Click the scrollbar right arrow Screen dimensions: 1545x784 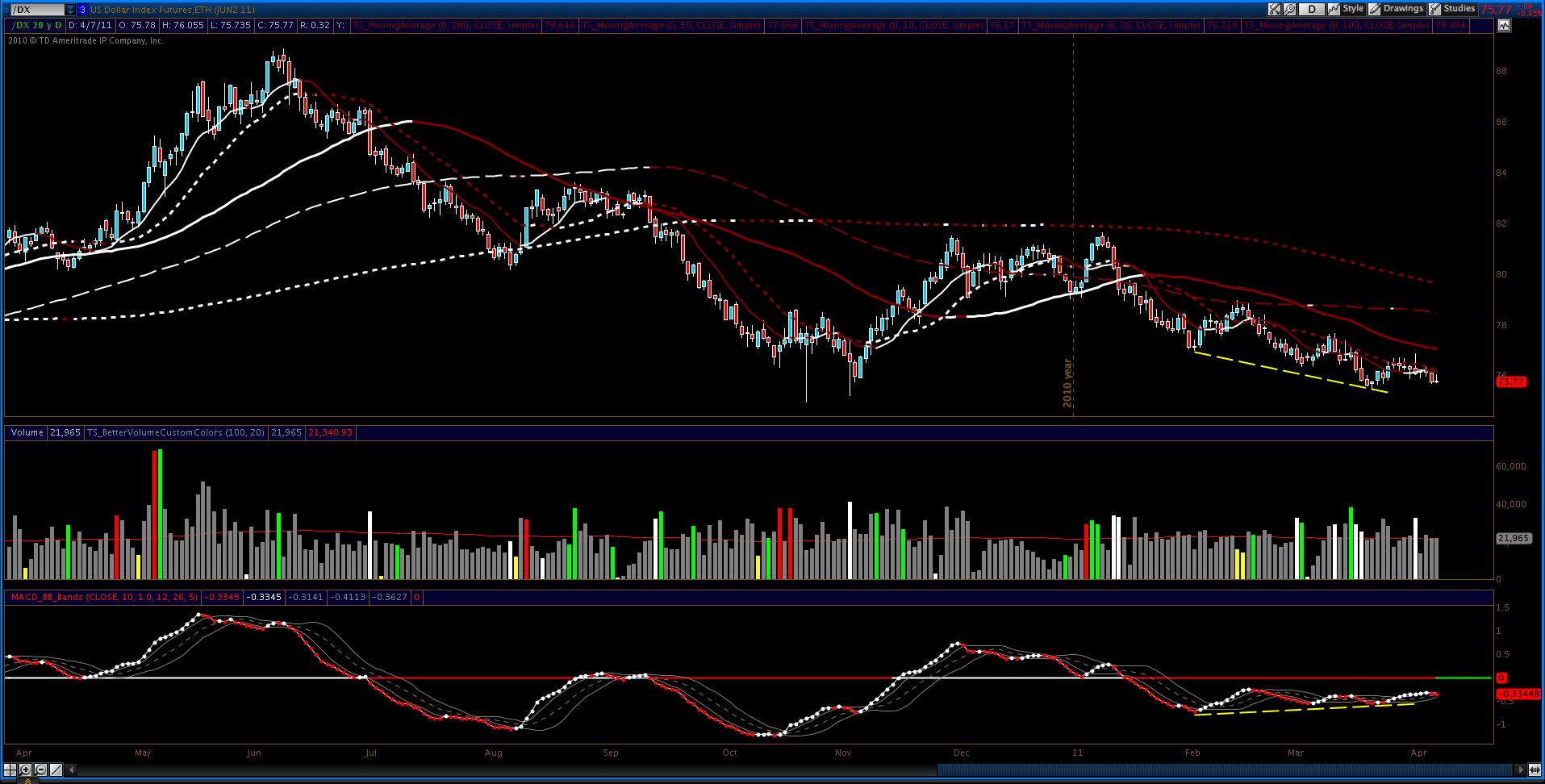1520,769
